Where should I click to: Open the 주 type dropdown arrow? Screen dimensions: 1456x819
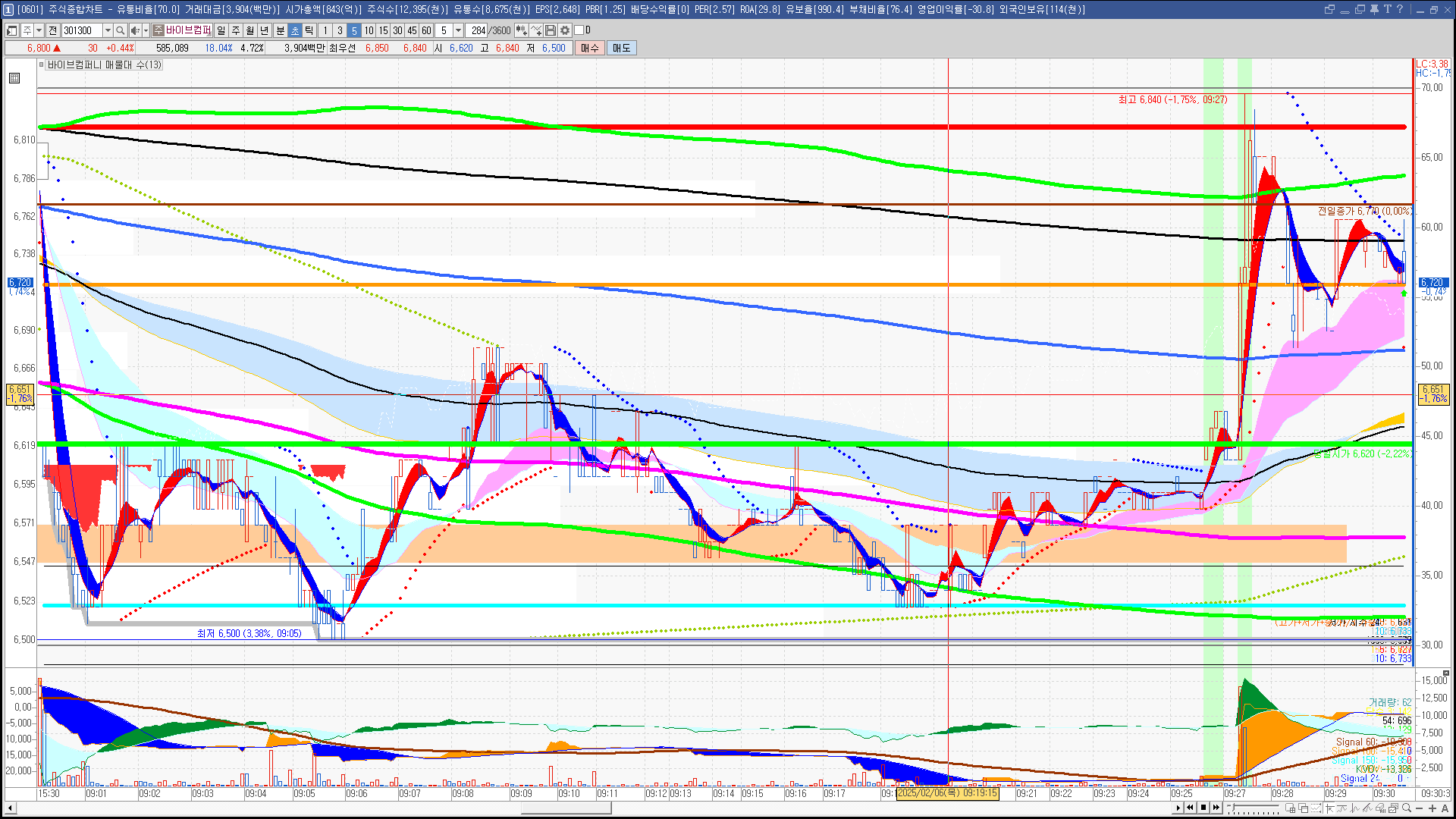pyautogui.click(x=39, y=30)
